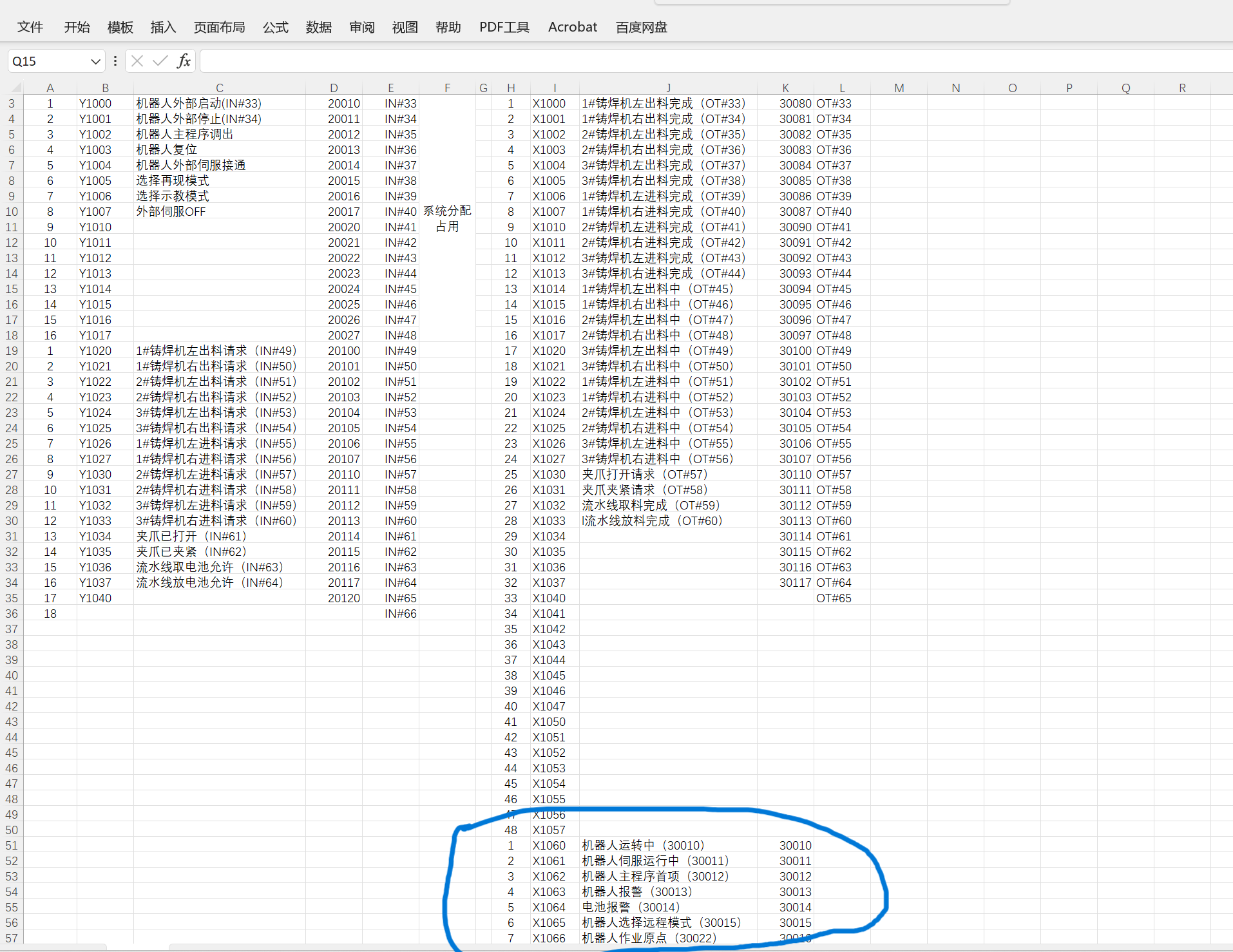
Task: Click the three-dot handle beside Name Box
Action: pos(115,61)
